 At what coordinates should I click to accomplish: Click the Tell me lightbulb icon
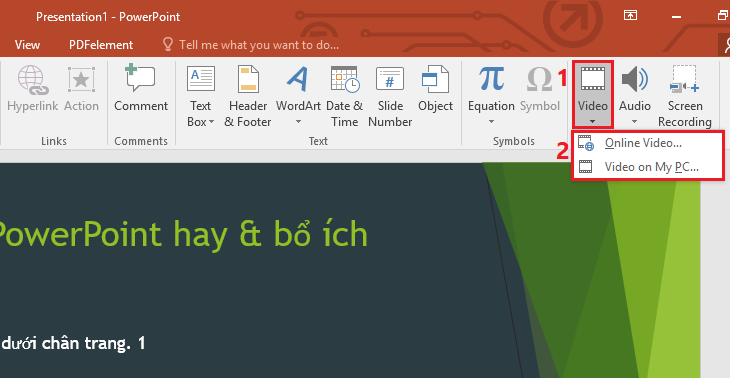tap(168, 44)
